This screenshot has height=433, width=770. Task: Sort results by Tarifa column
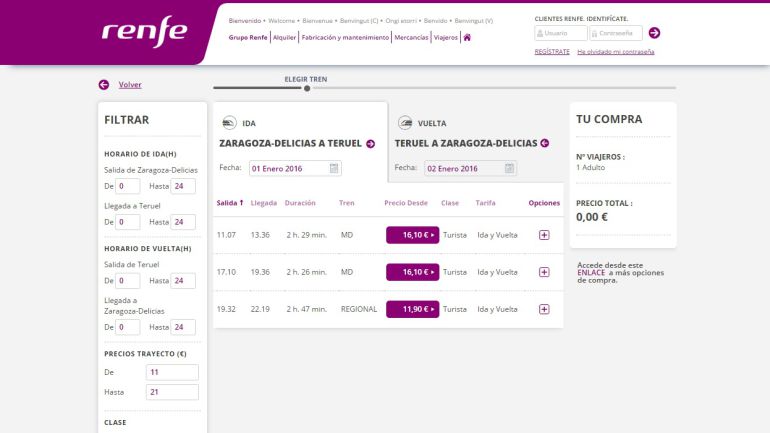(x=485, y=203)
